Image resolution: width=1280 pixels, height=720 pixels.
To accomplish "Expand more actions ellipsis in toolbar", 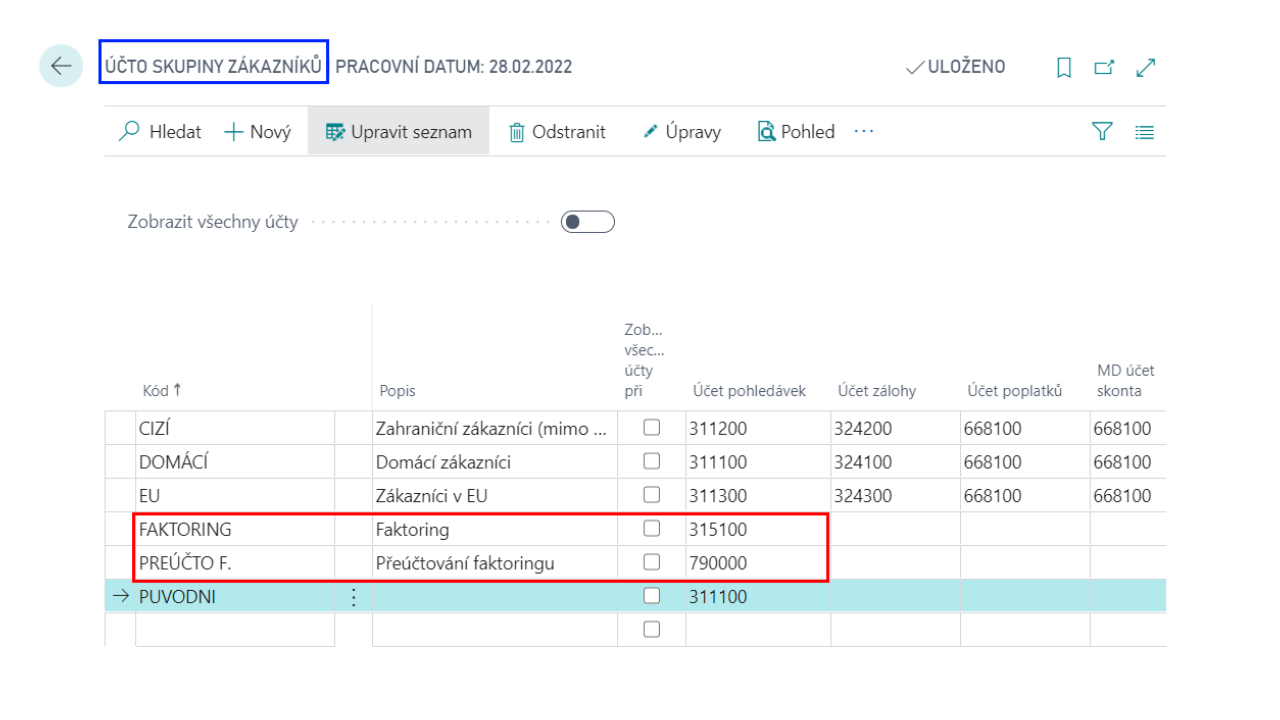I will pyautogui.click(x=864, y=131).
